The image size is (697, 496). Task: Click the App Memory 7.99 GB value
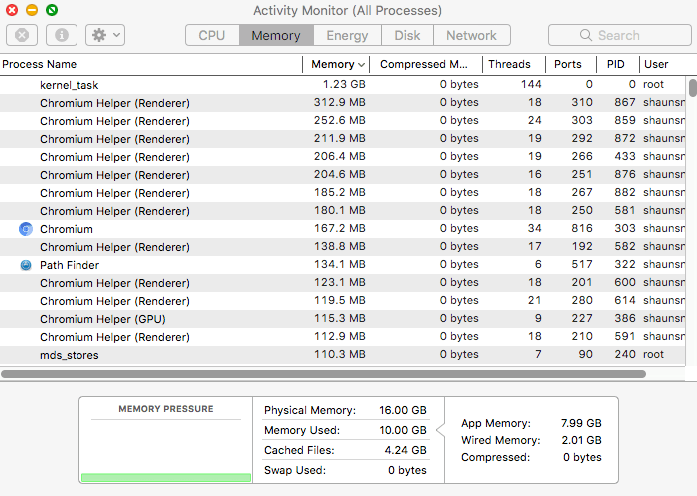(x=581, y=423)
